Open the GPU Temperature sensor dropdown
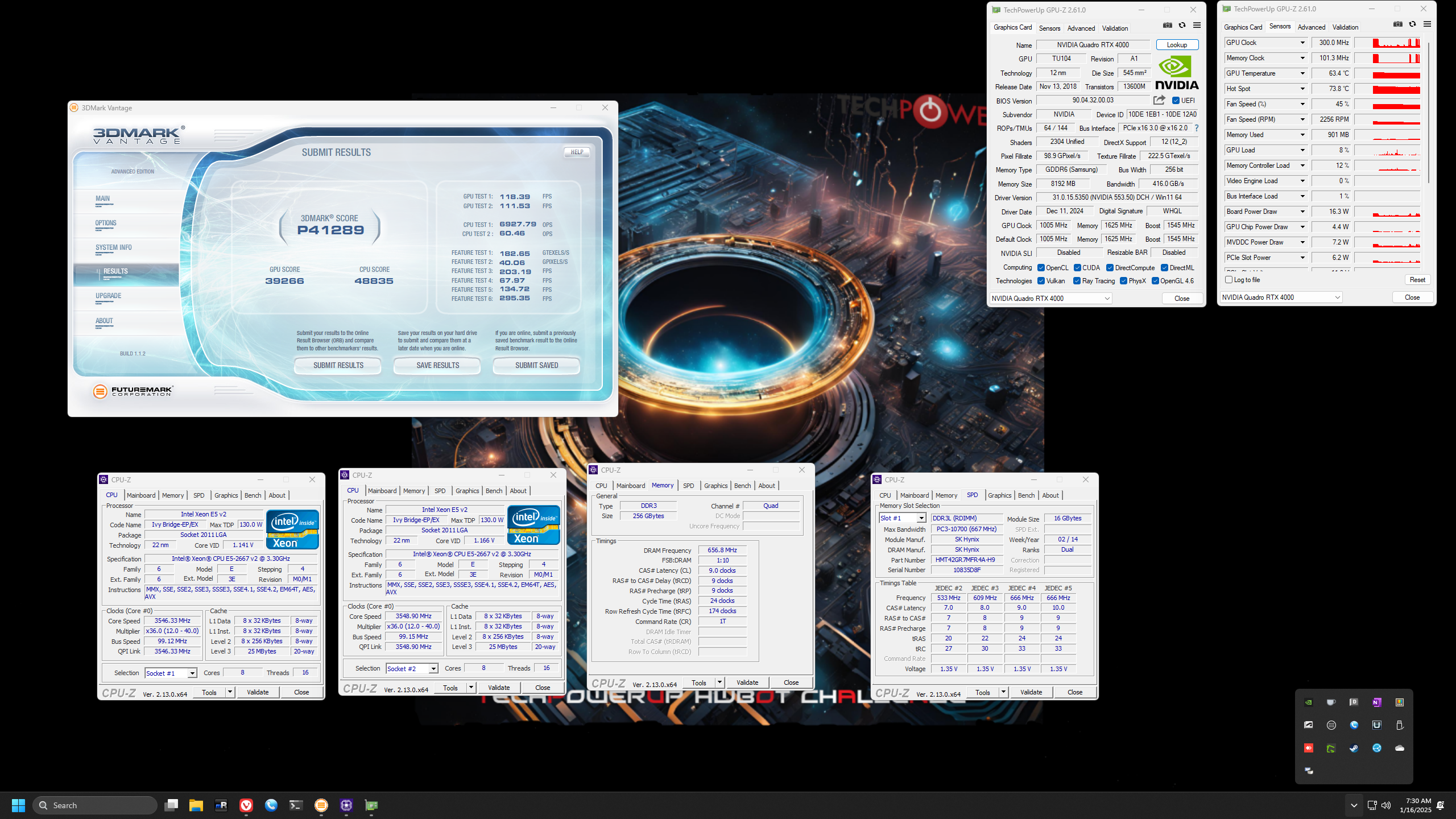1456x819 pixels. tap(1302, 73)
